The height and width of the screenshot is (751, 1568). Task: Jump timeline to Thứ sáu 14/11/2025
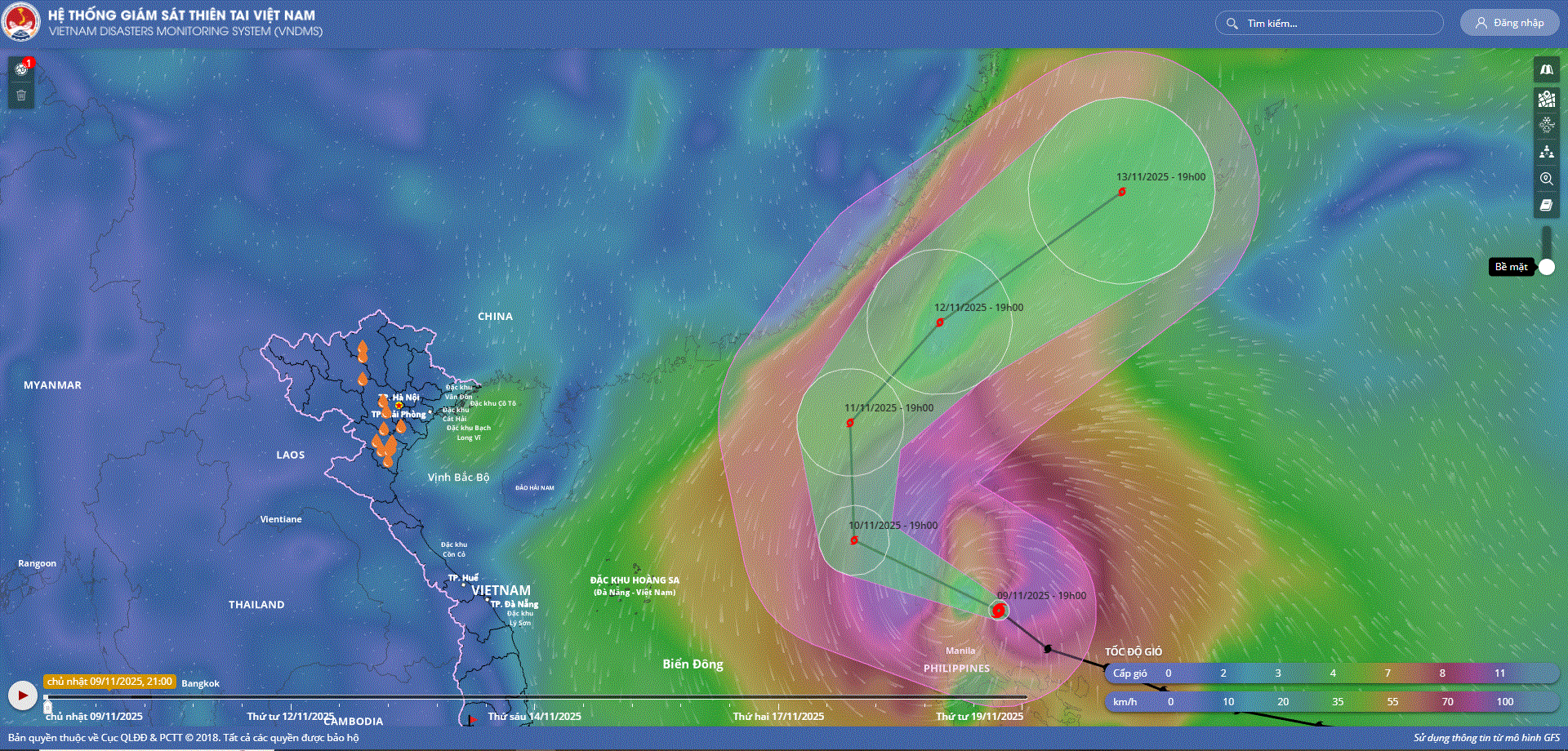click(x=534, y=716)
